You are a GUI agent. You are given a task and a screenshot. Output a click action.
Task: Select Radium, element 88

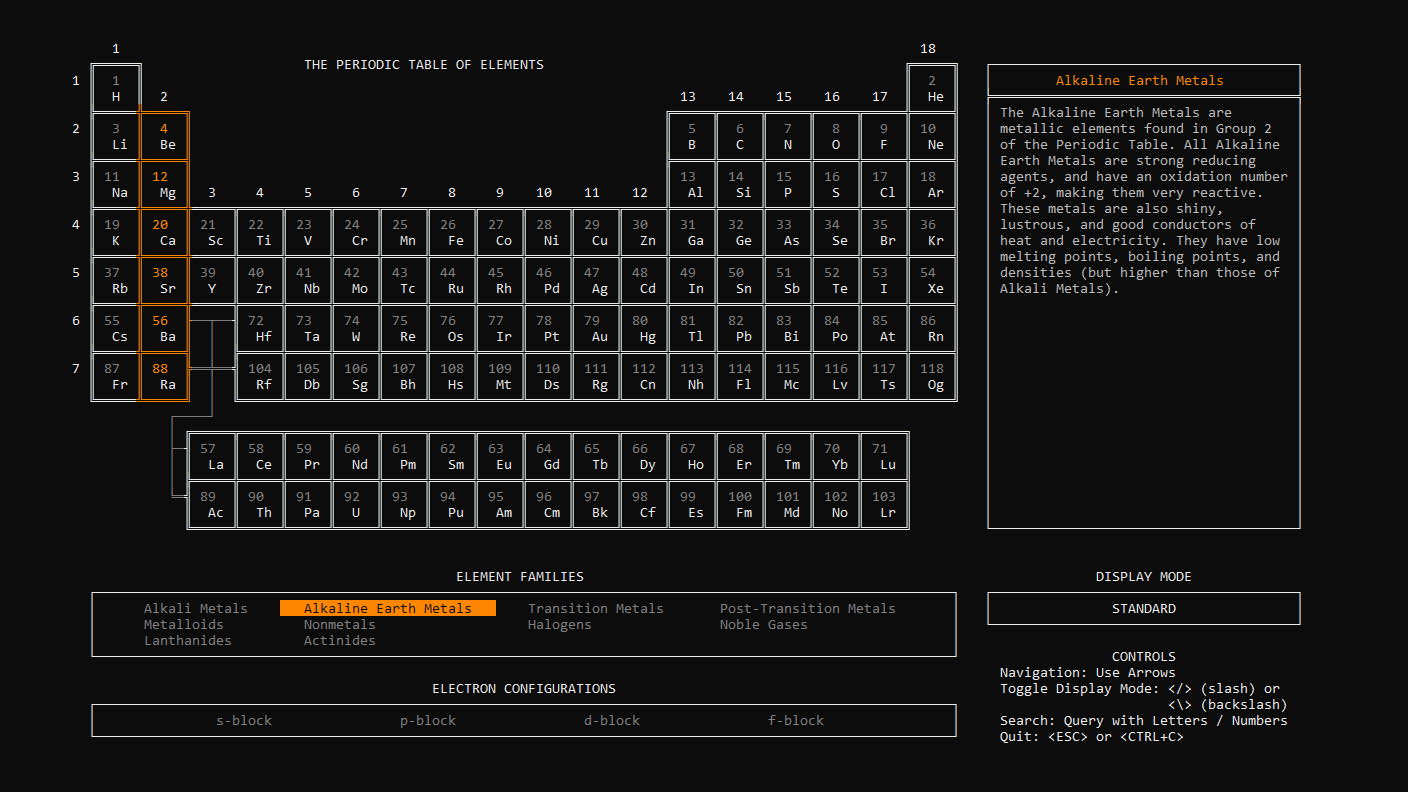click(164, 376)
